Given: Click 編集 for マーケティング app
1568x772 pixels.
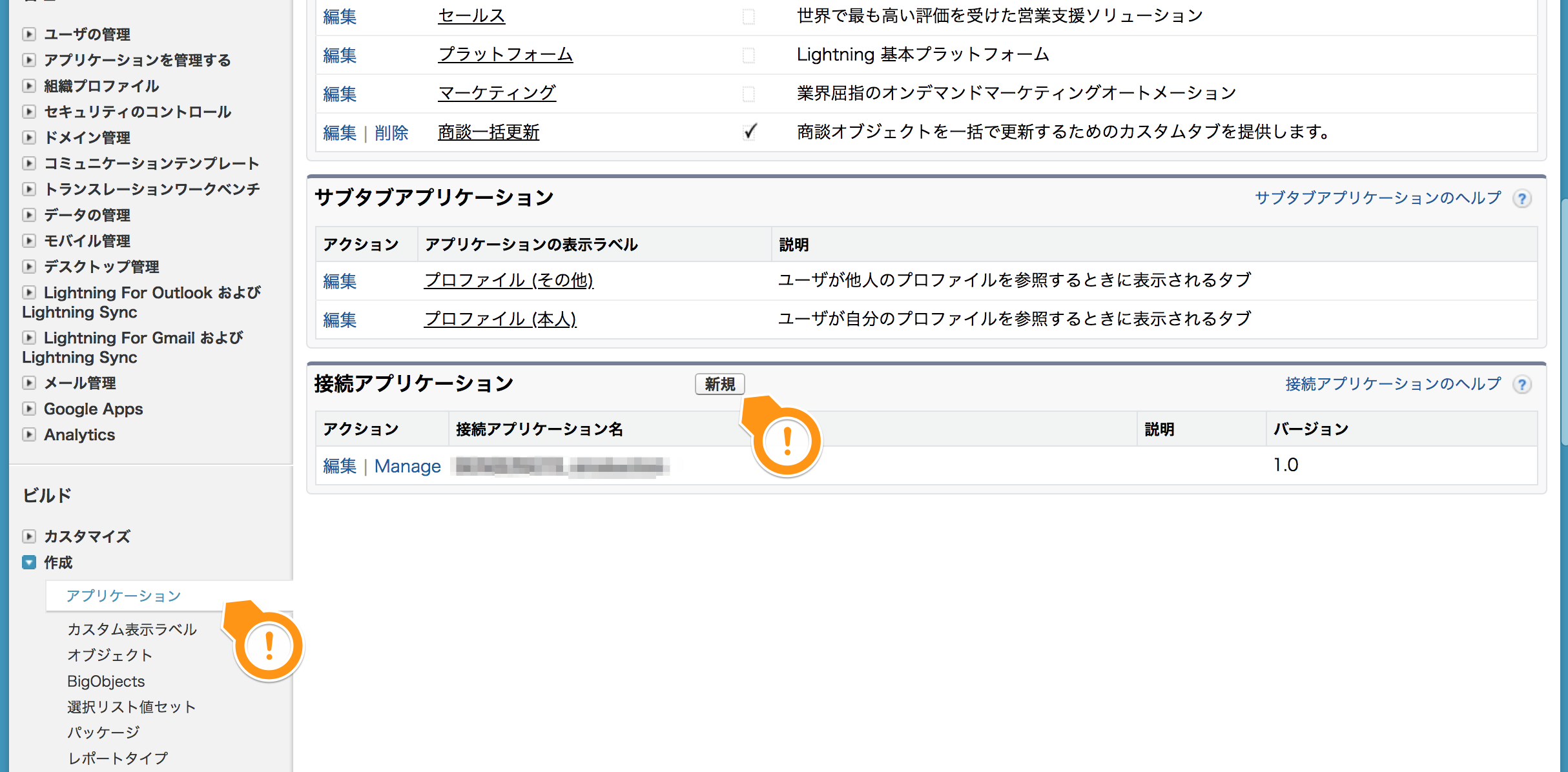Looking at the screenshot, I should coord(340,94).
